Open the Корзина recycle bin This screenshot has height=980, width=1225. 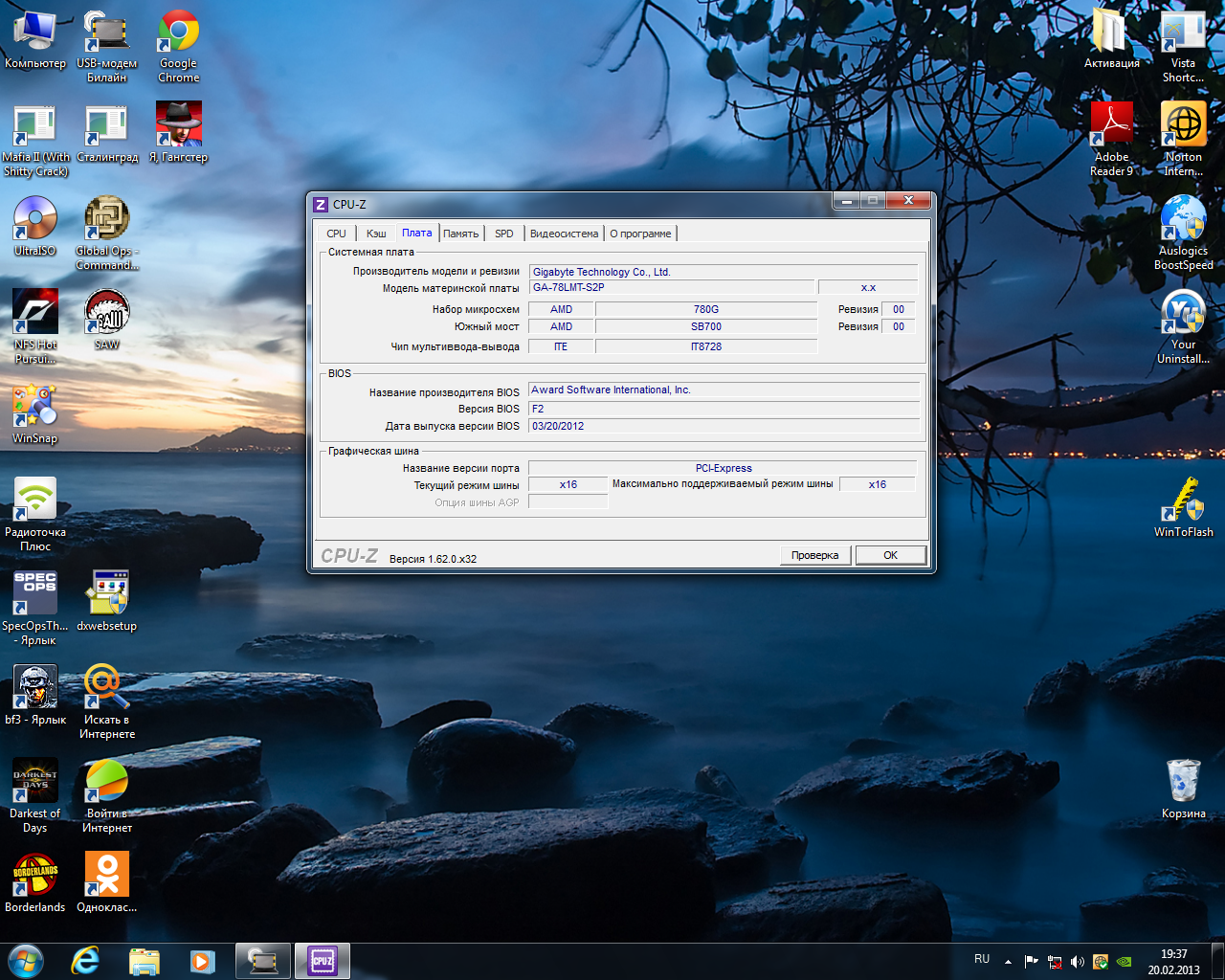(x=1183, y=782)
